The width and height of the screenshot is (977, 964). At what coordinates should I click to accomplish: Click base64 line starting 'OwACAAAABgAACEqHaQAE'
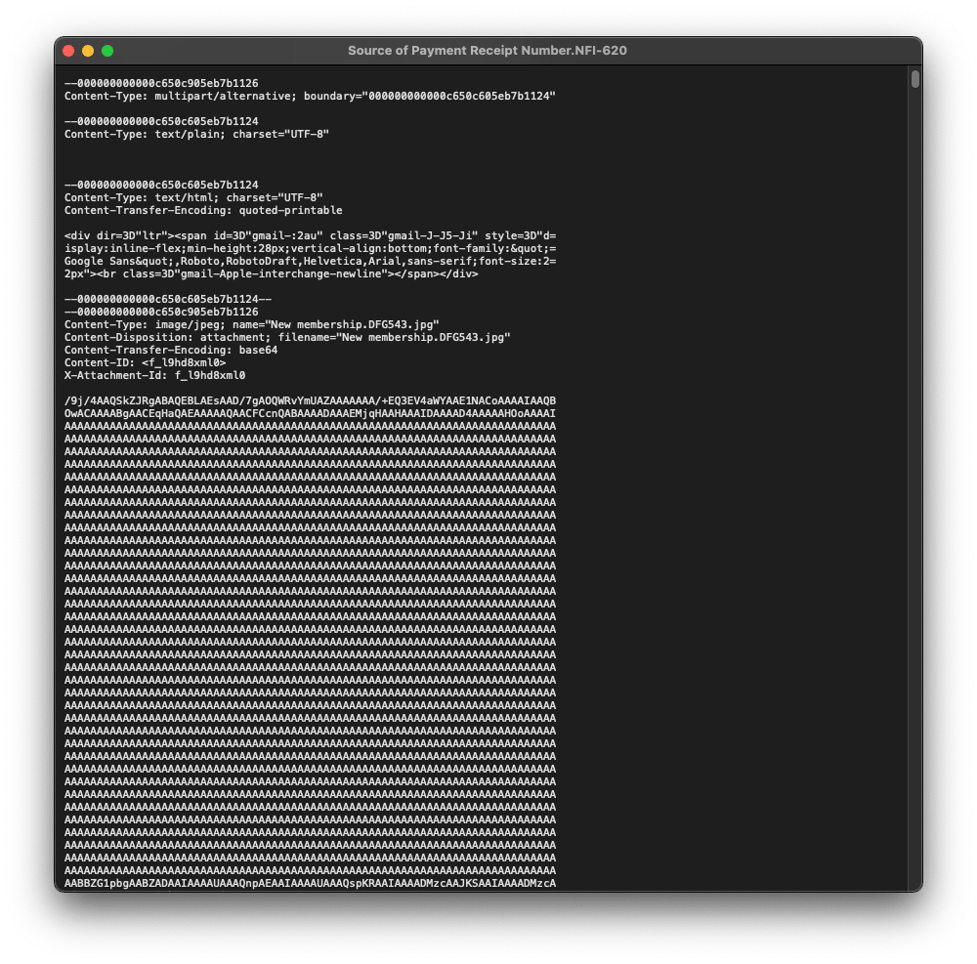click(310, 414)
